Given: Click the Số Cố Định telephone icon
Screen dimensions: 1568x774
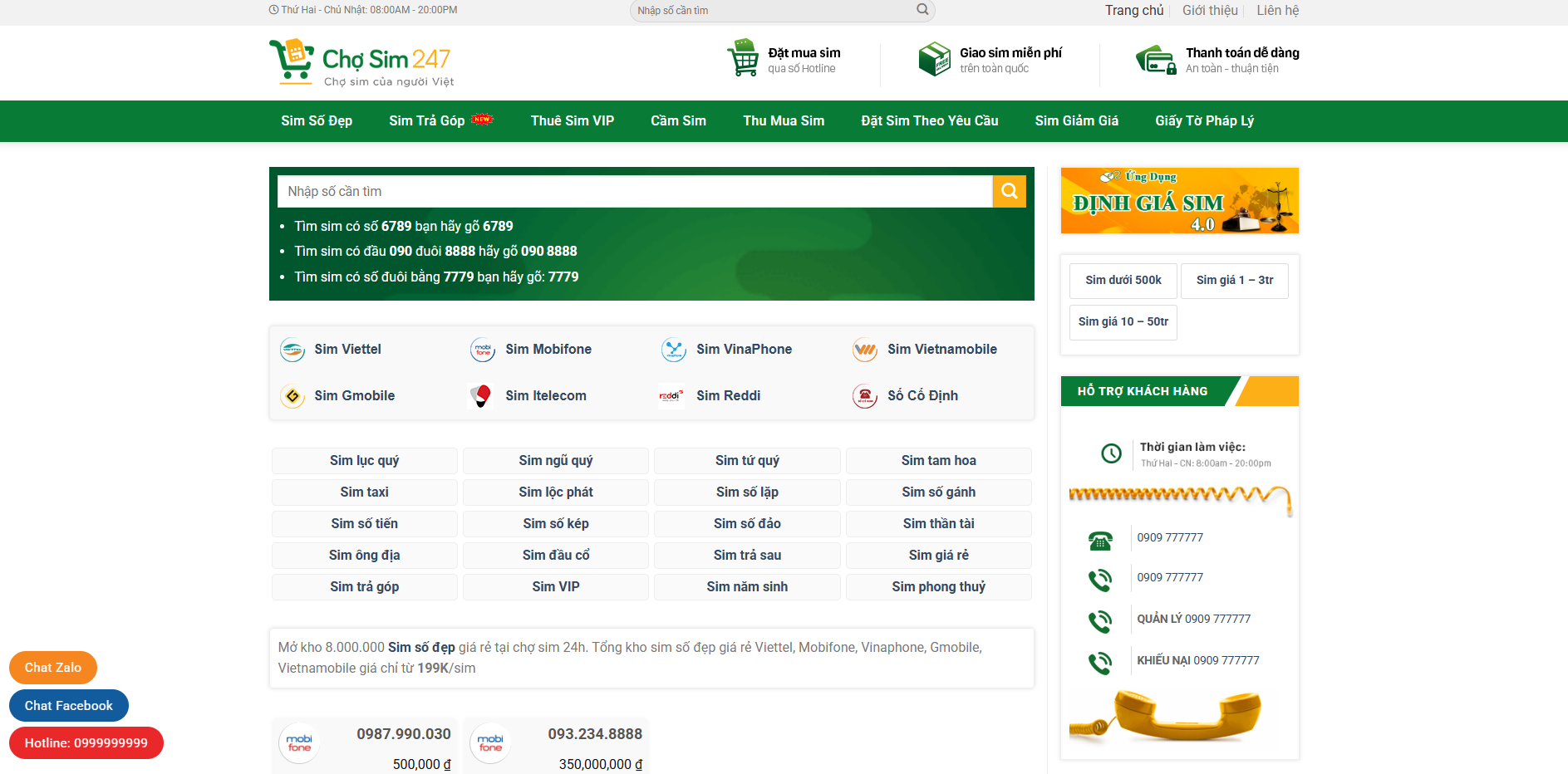Looking at the screenshot, I should (x=865, y=396).
